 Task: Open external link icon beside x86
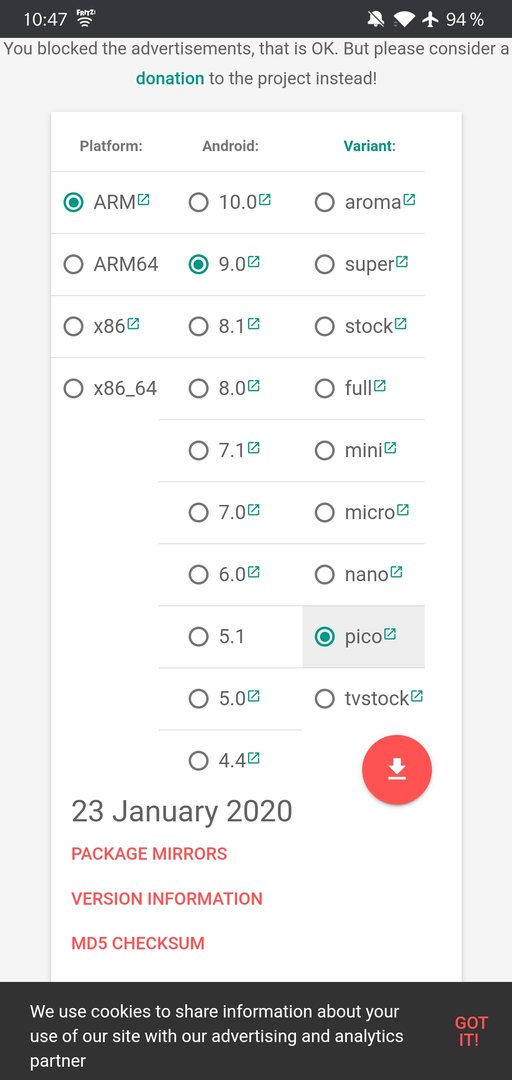coord(134,324)
